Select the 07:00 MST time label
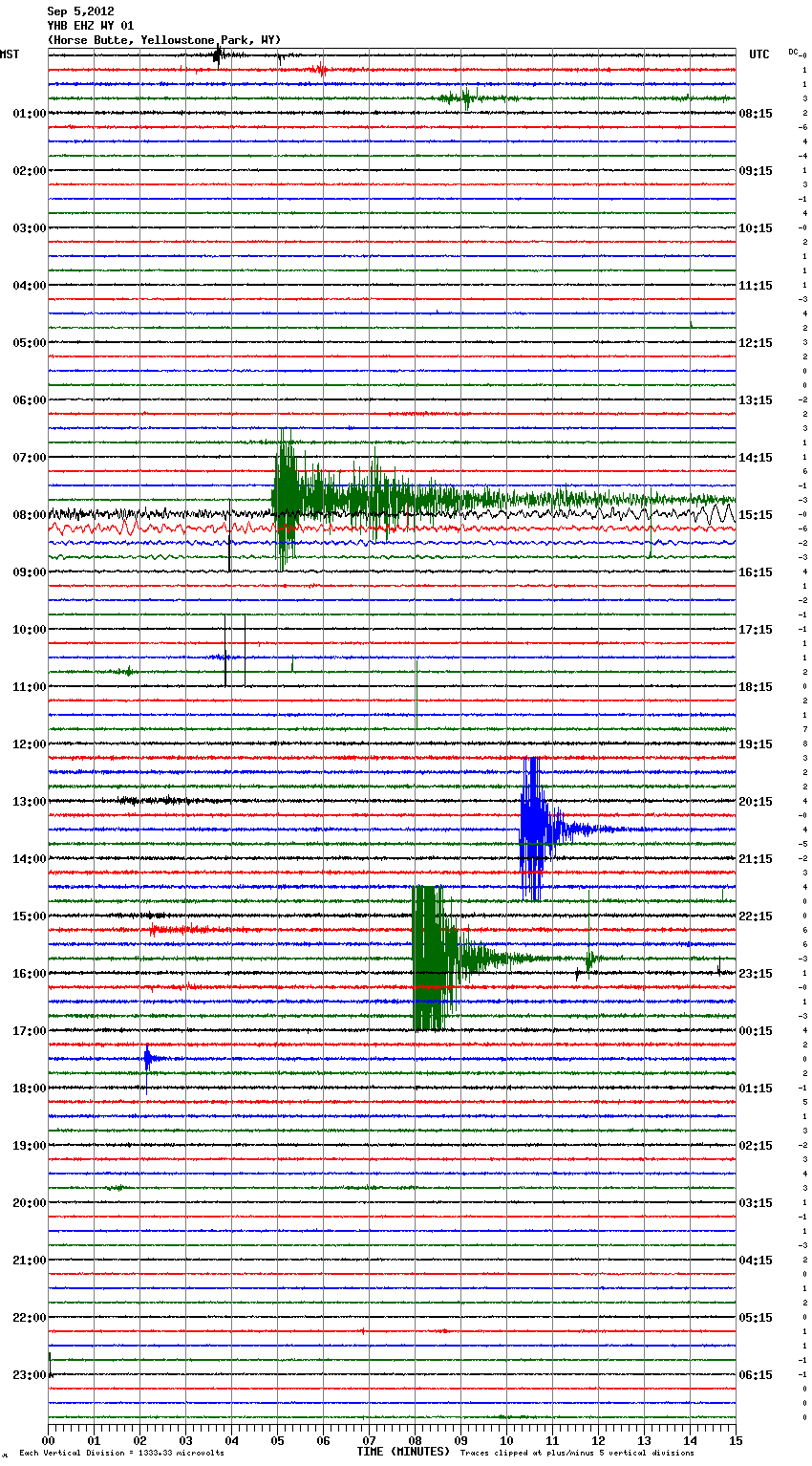Screen dimensions: 812x1466 29,458
